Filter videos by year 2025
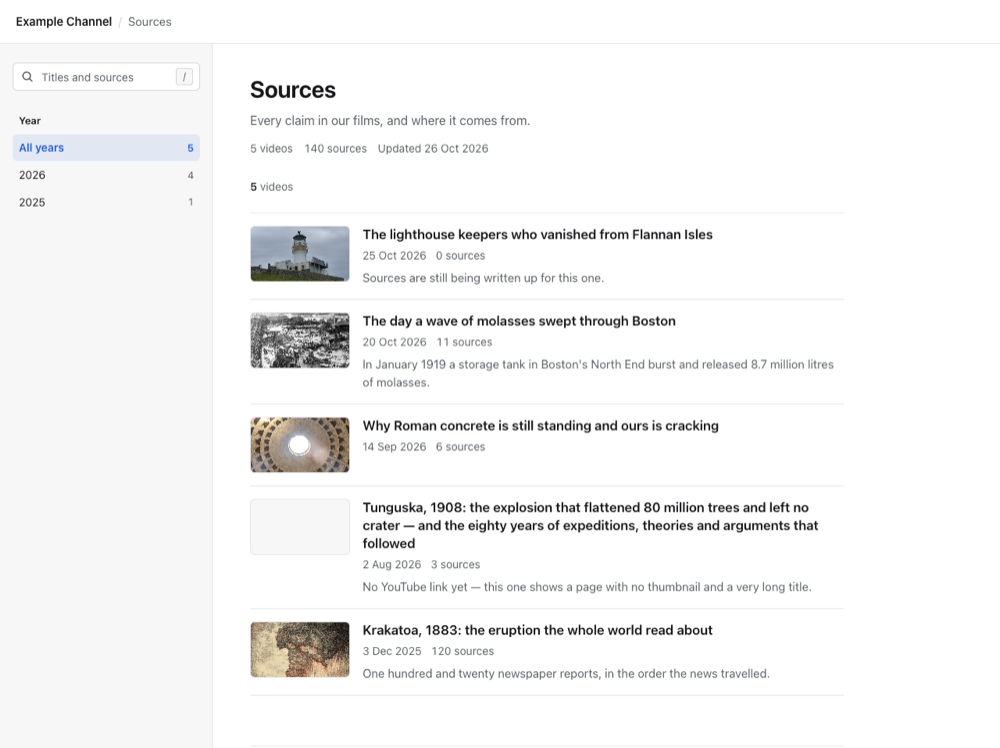 point(106,202)
